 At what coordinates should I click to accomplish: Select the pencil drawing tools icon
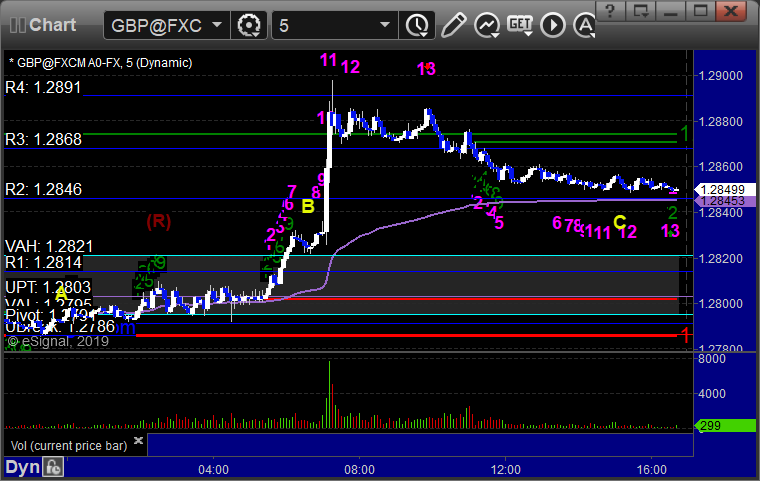coord(453,25)
